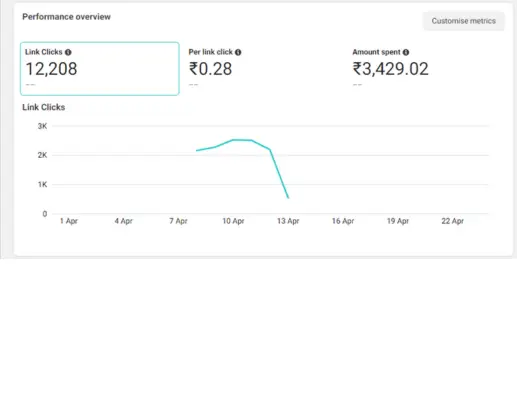The height and width of the screenshot is (413, 517).
Task: Click the Performance overview heading
Action: (66, 17)
